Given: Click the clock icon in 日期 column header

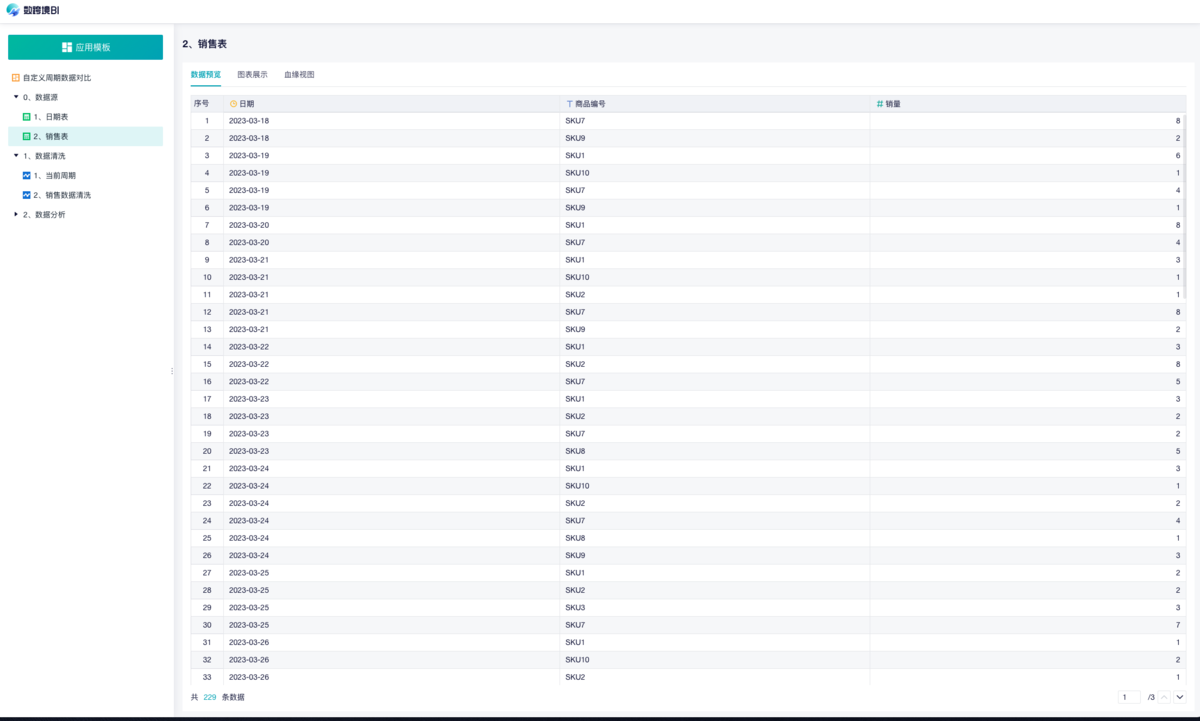Looking at the screenshot, I should [233, 104].
